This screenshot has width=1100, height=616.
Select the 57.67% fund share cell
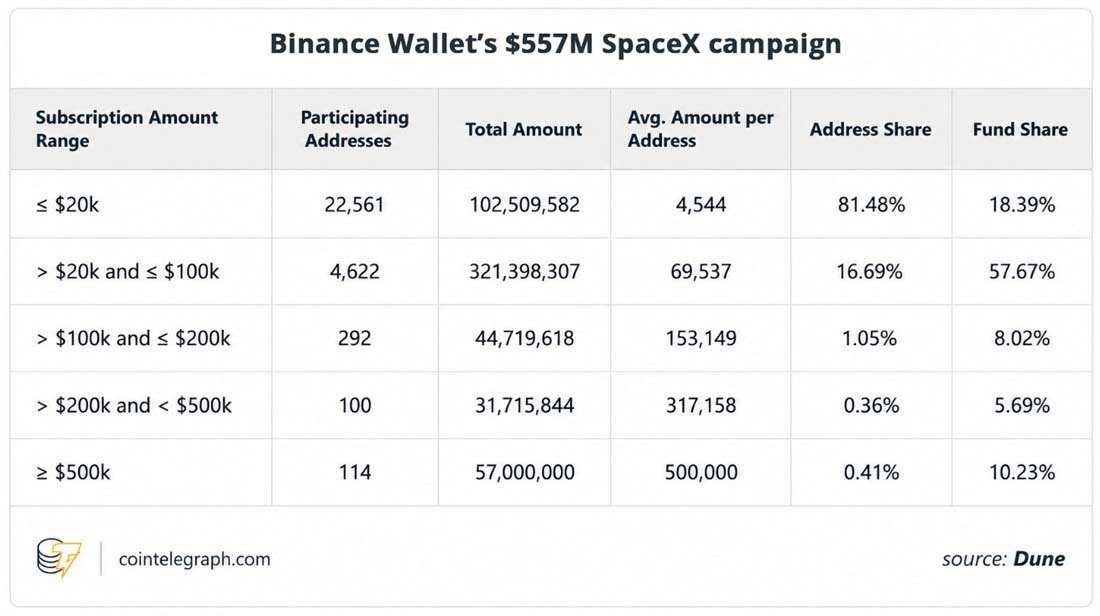click(x=1022, y=272)
